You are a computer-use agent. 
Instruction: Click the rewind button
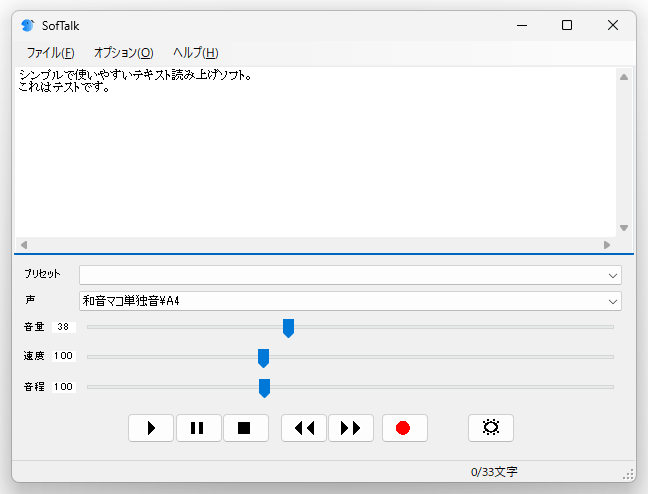click(304, 428)
